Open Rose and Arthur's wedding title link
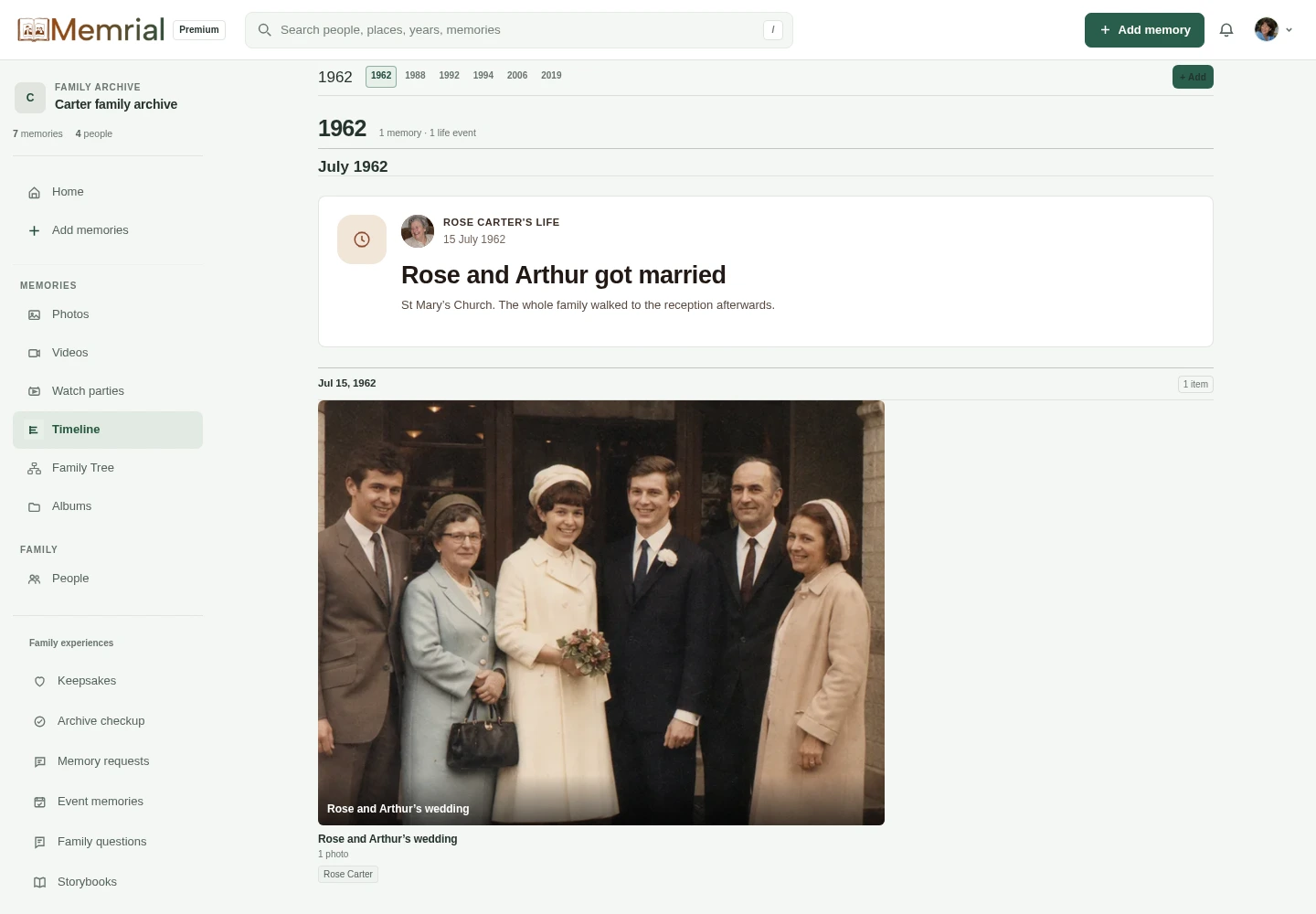 click(387, 839)
